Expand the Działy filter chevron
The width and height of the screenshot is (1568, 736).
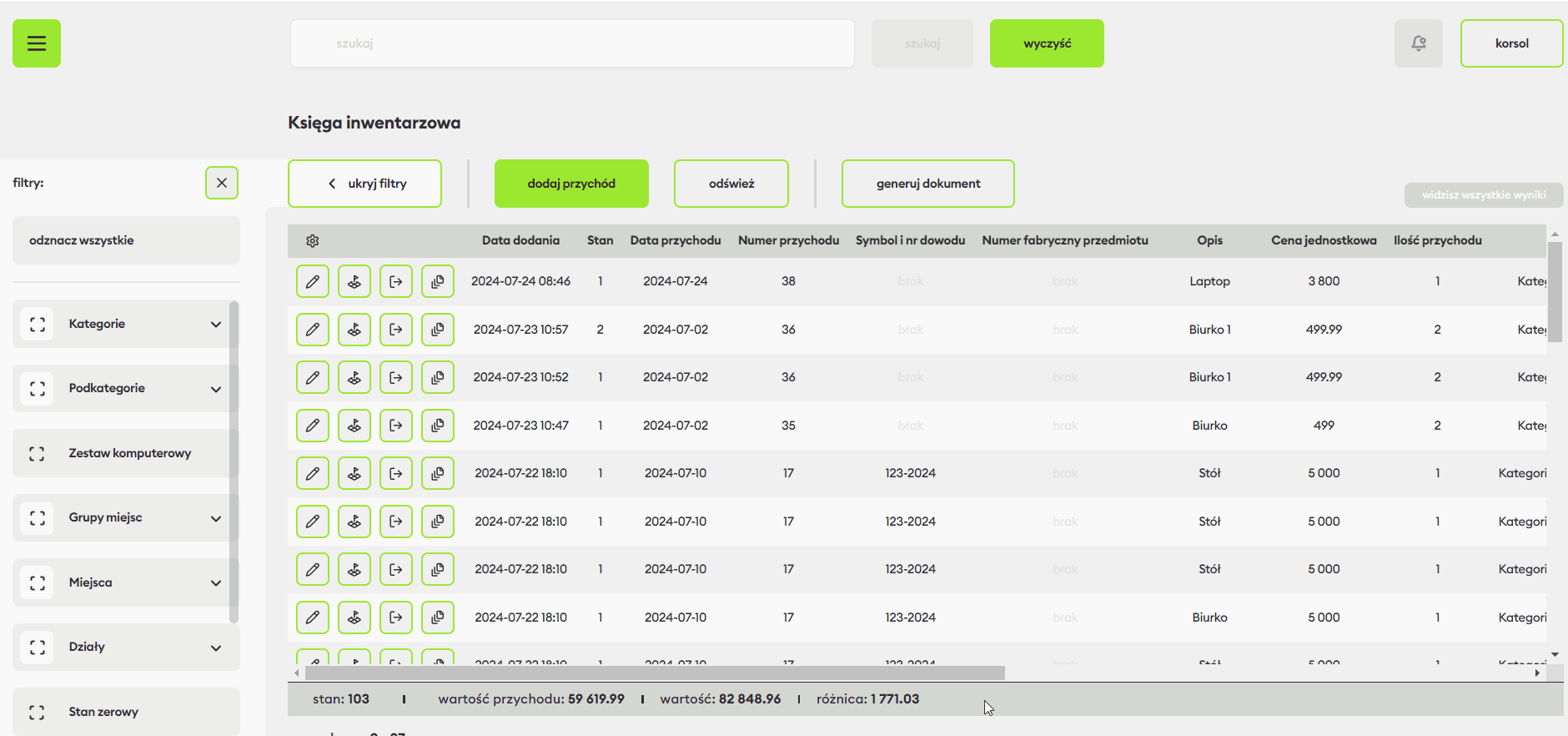(216, 648)
